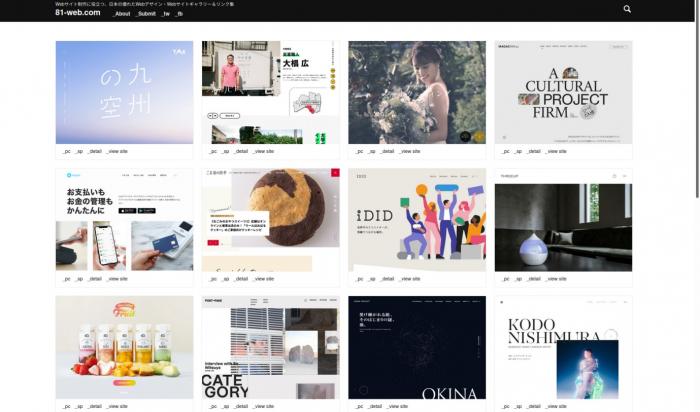Open the _About menu item
Screen dimensions: 700x412
[x=121, y=14]
